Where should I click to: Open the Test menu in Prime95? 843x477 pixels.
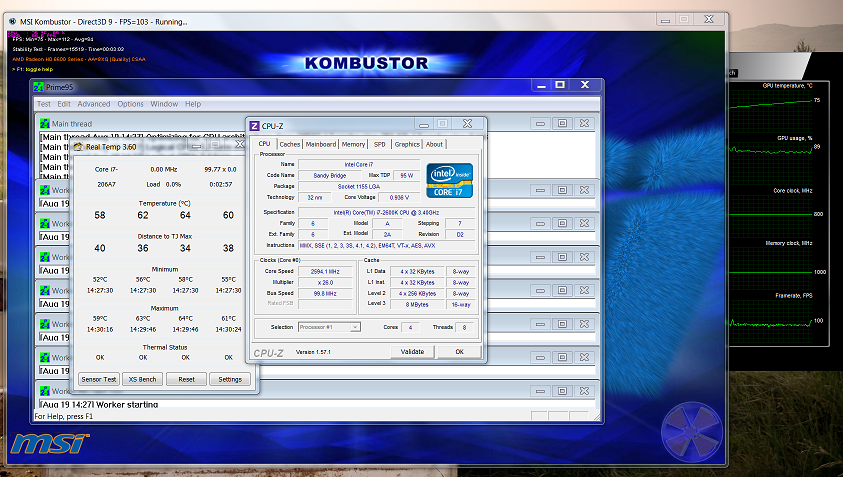[x=44, y=104]
